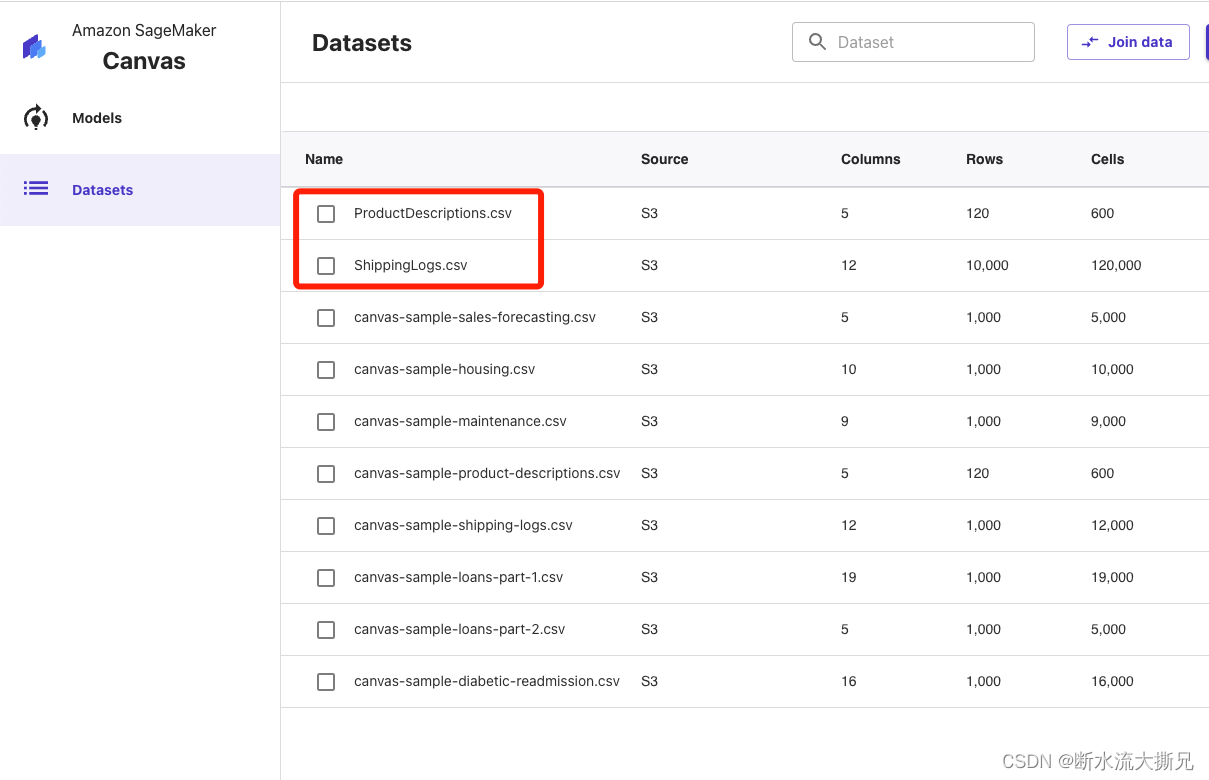The image size is (1209, 780).
Task: Check canvas-sample-diabetic-readmission.csv checkbox
Action: click(x=326, y=682)
